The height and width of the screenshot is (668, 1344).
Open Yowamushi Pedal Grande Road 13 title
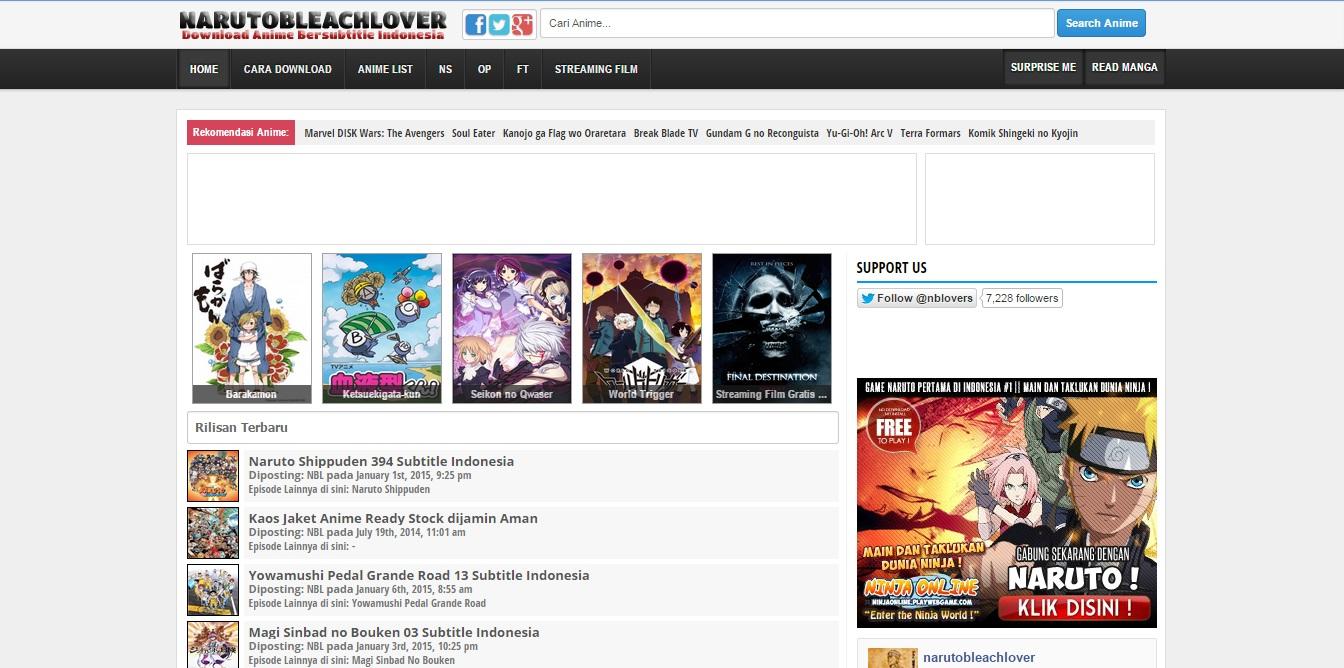[419, 575]
